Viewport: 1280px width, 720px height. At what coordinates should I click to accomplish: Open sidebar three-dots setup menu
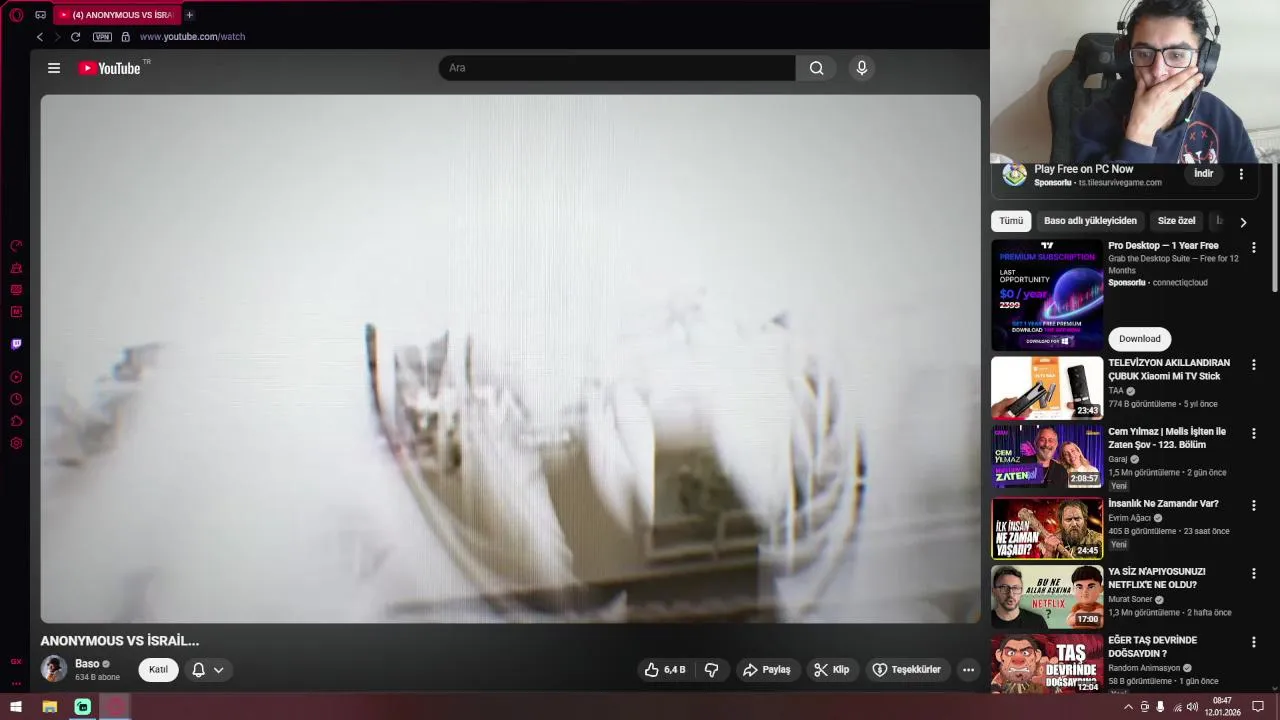coord(16,683)
